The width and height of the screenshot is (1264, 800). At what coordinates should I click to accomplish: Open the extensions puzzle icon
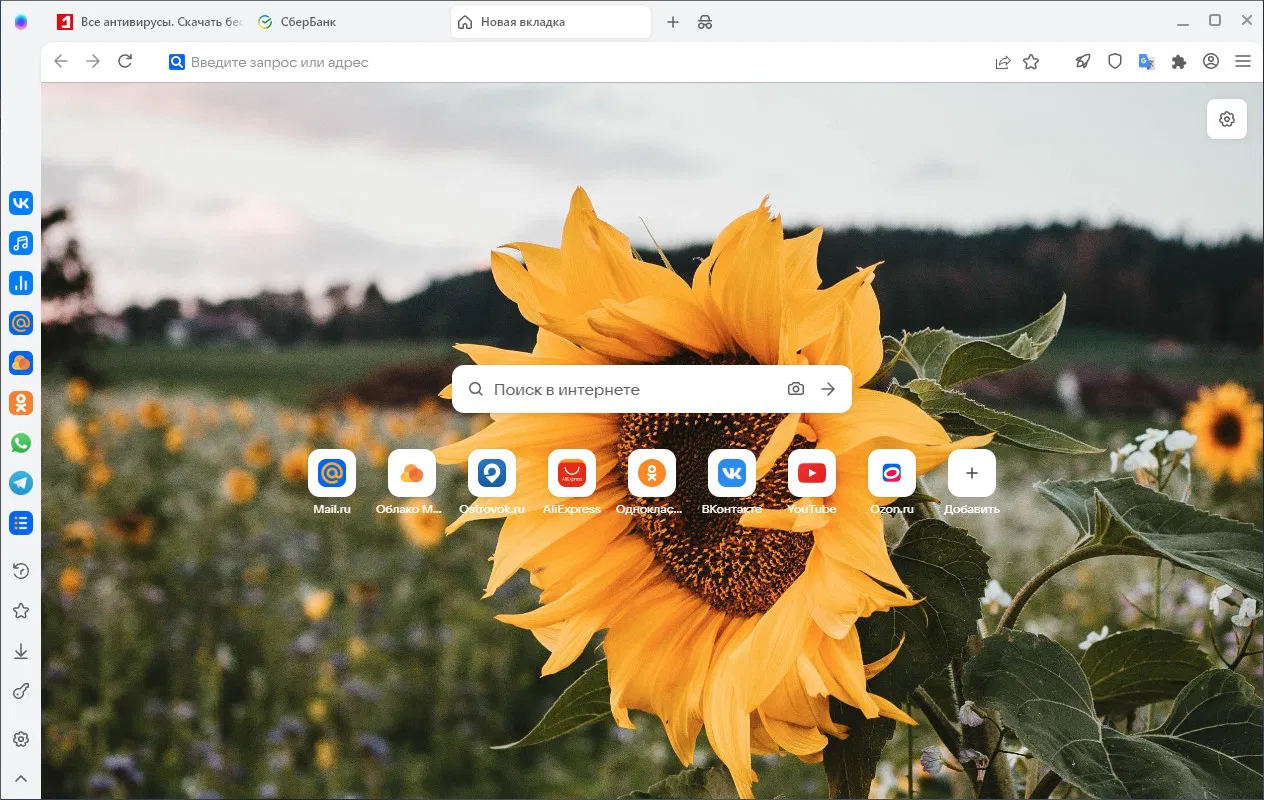coord(1179,62)
